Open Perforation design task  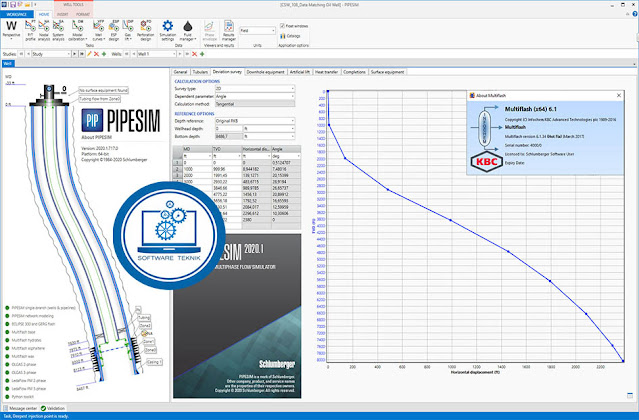[145, 31]
